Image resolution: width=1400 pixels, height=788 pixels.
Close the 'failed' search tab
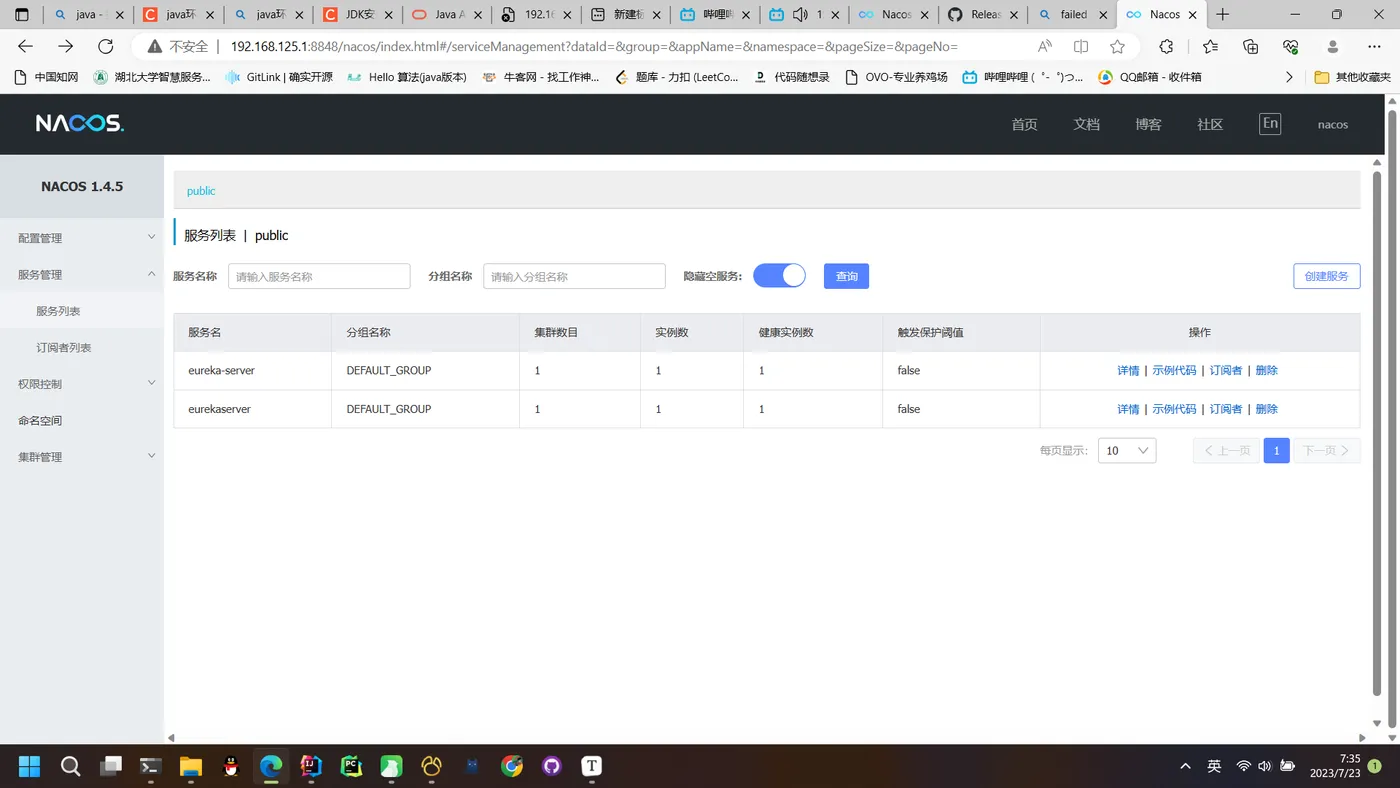tap(1104, 15)
